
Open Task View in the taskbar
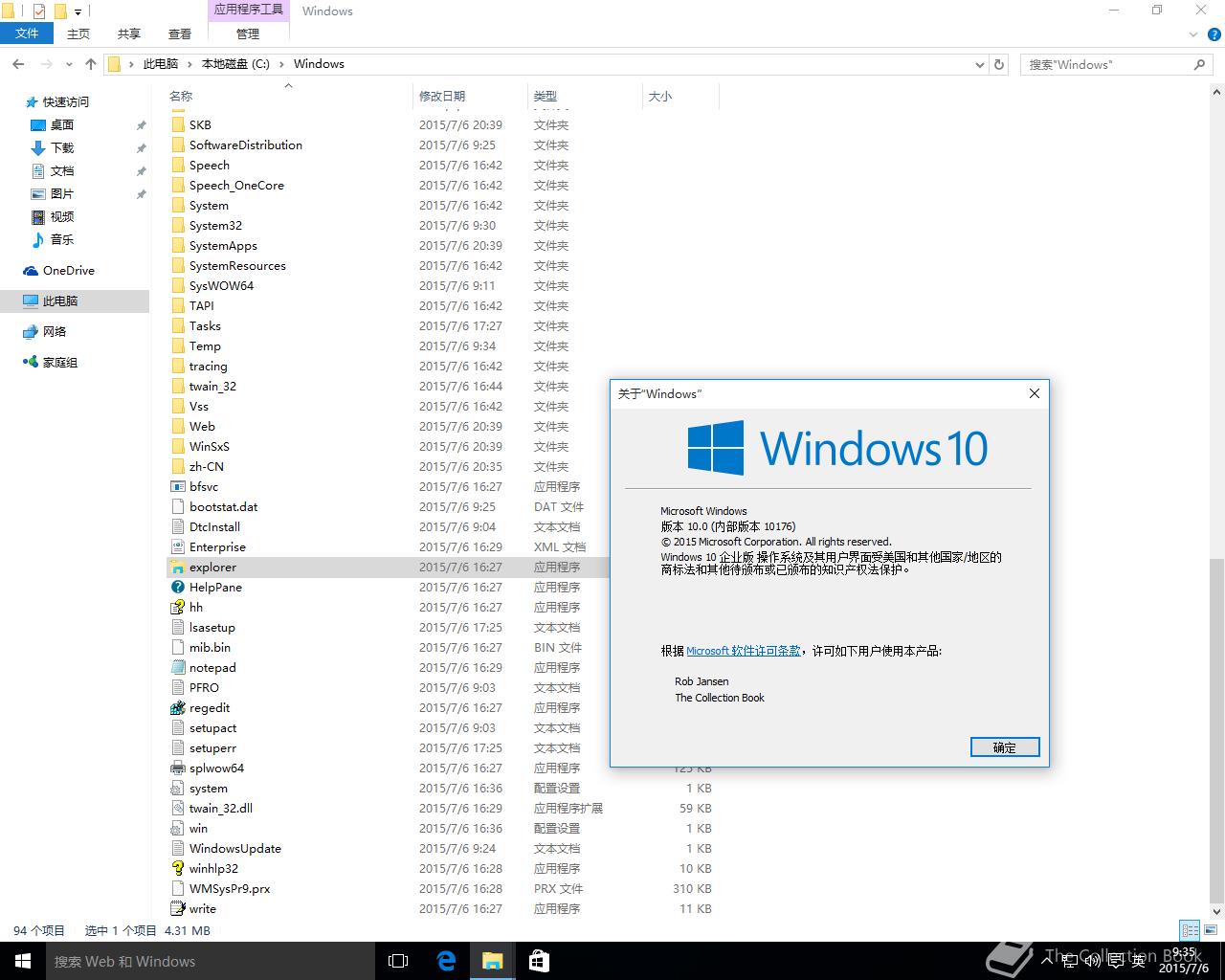coord(398,961)
